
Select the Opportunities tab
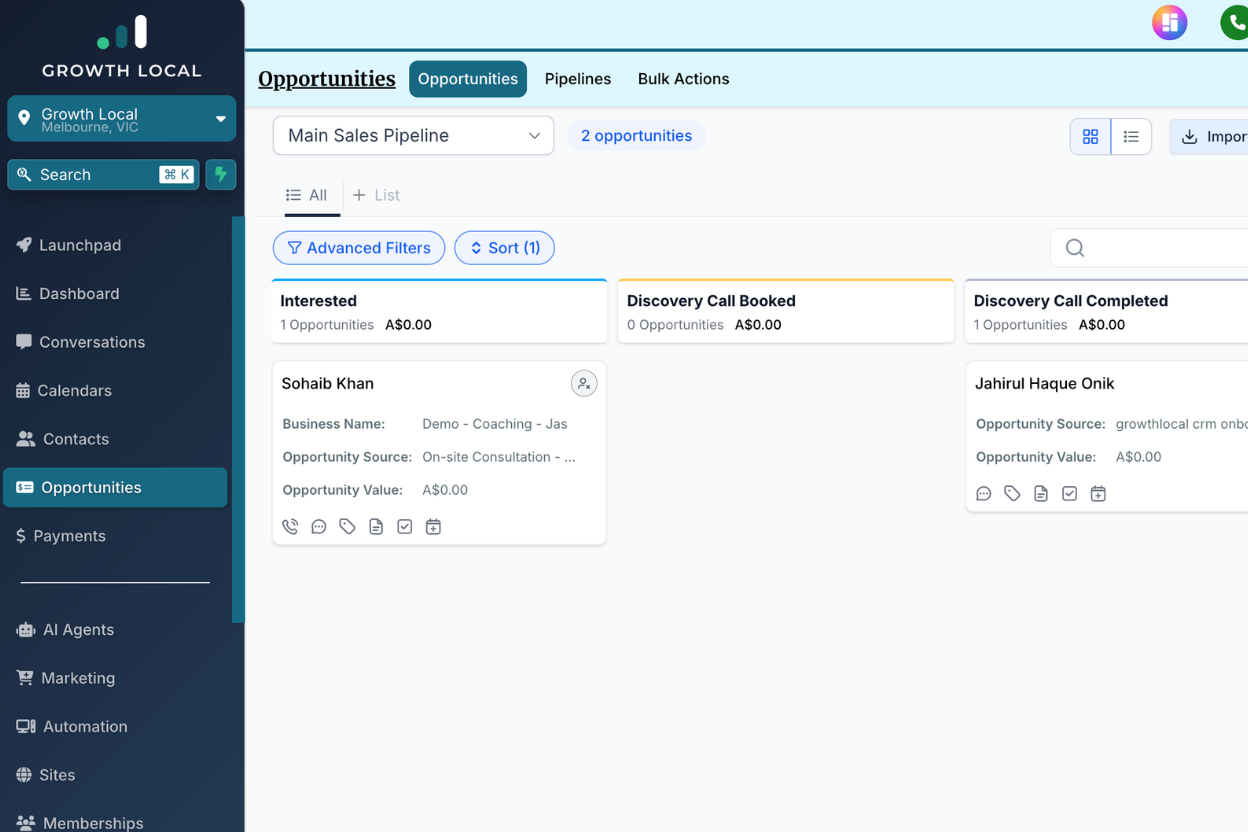tap(468, 79)
